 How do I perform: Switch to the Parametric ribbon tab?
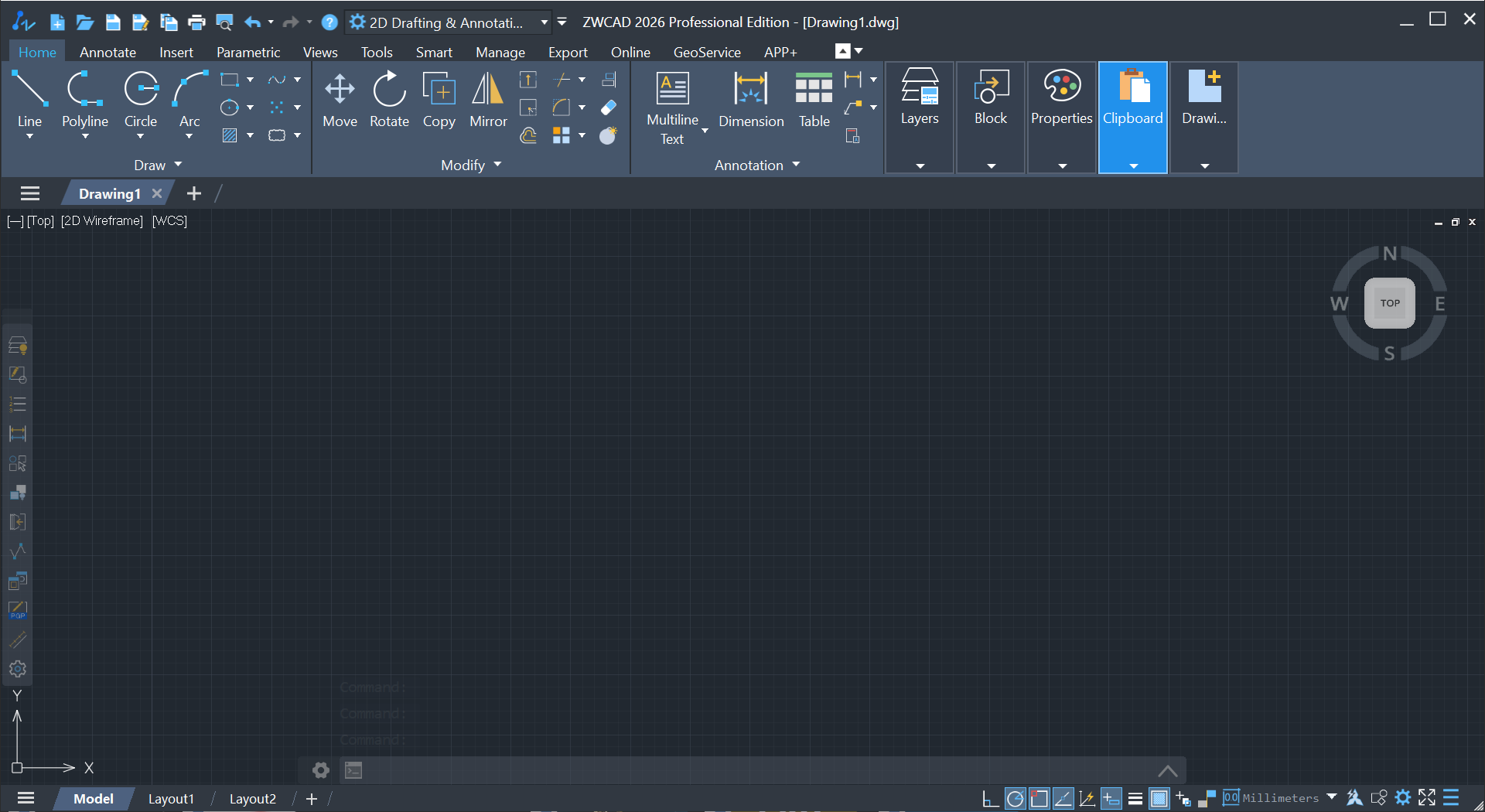tap(247, 52)
